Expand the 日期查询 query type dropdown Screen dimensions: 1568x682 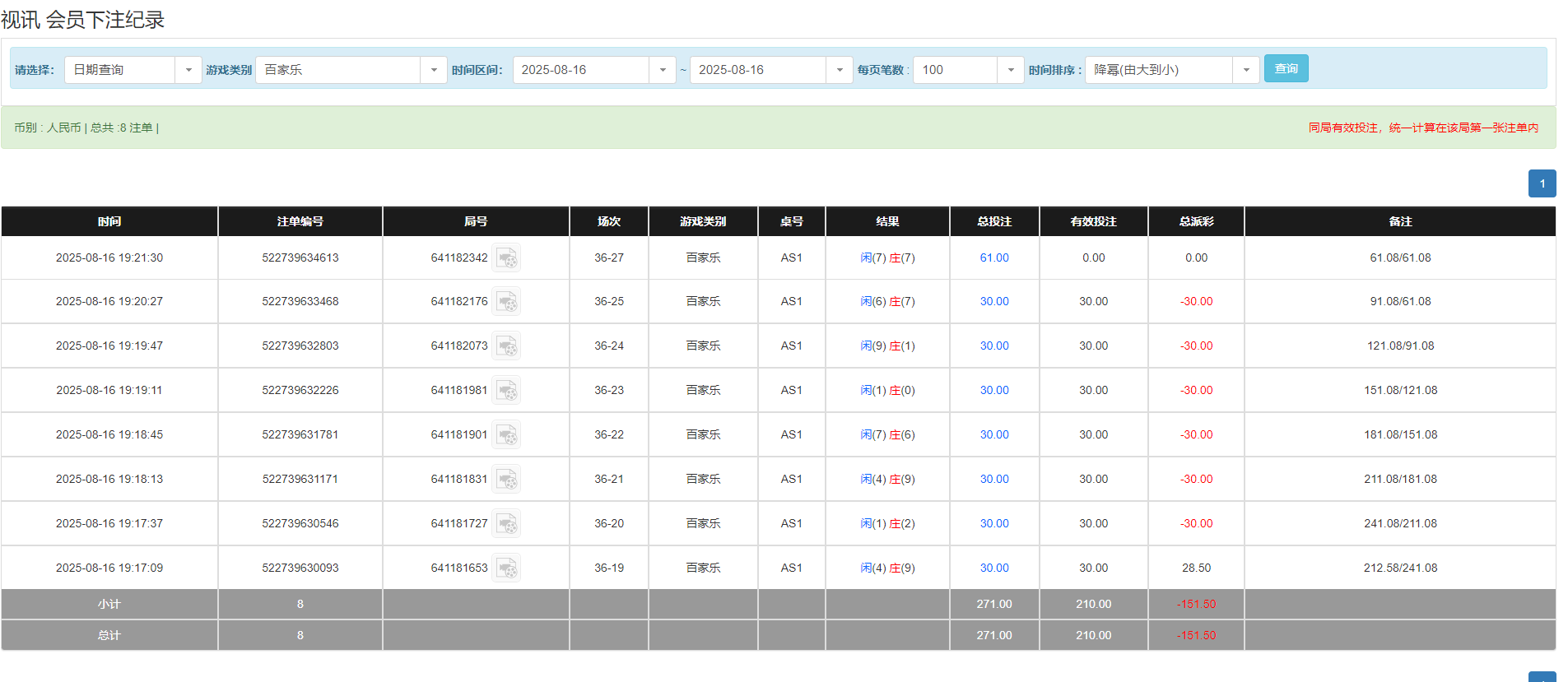(x=133, y=70)
